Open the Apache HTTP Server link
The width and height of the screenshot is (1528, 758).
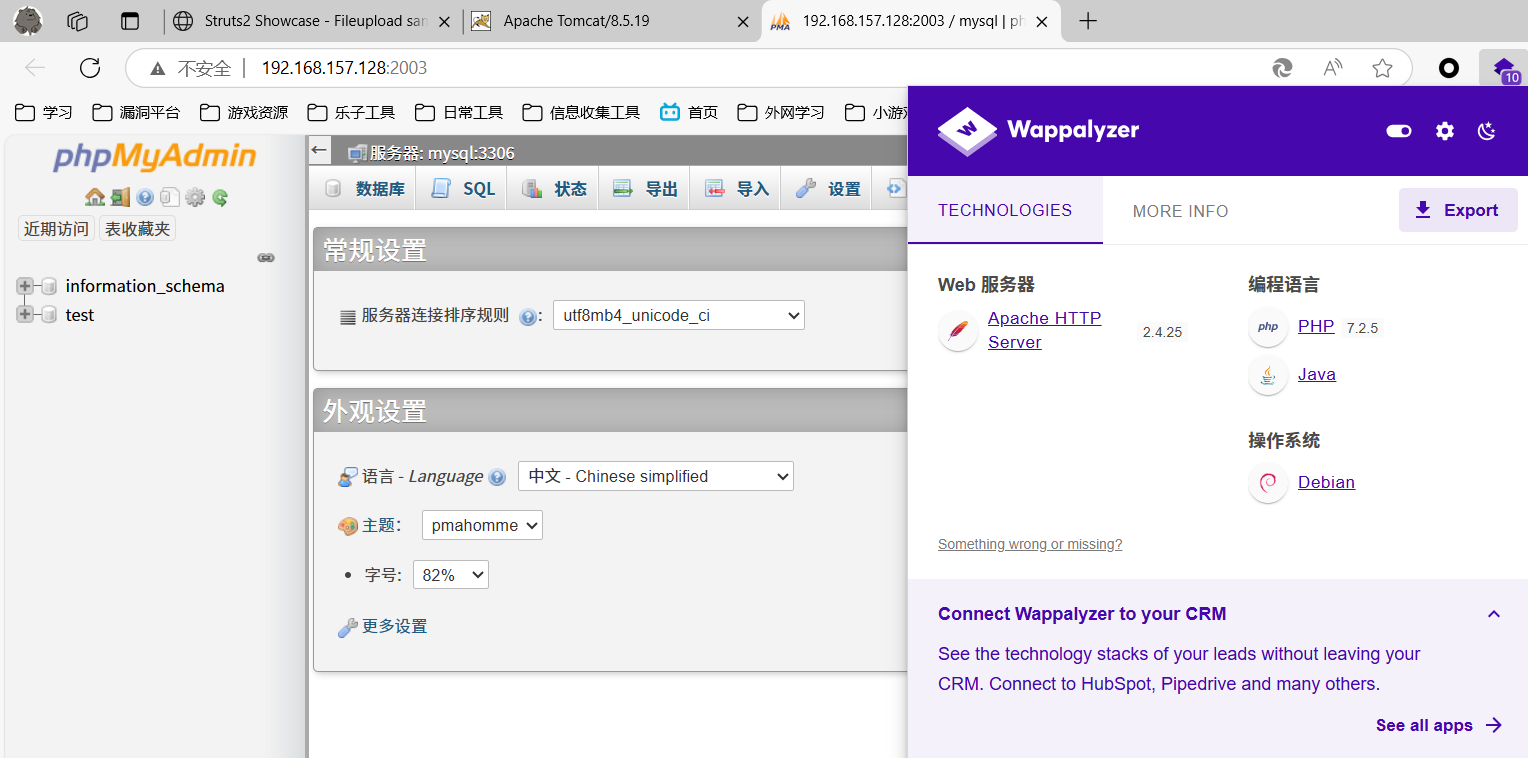click(x=1044, y=330)
